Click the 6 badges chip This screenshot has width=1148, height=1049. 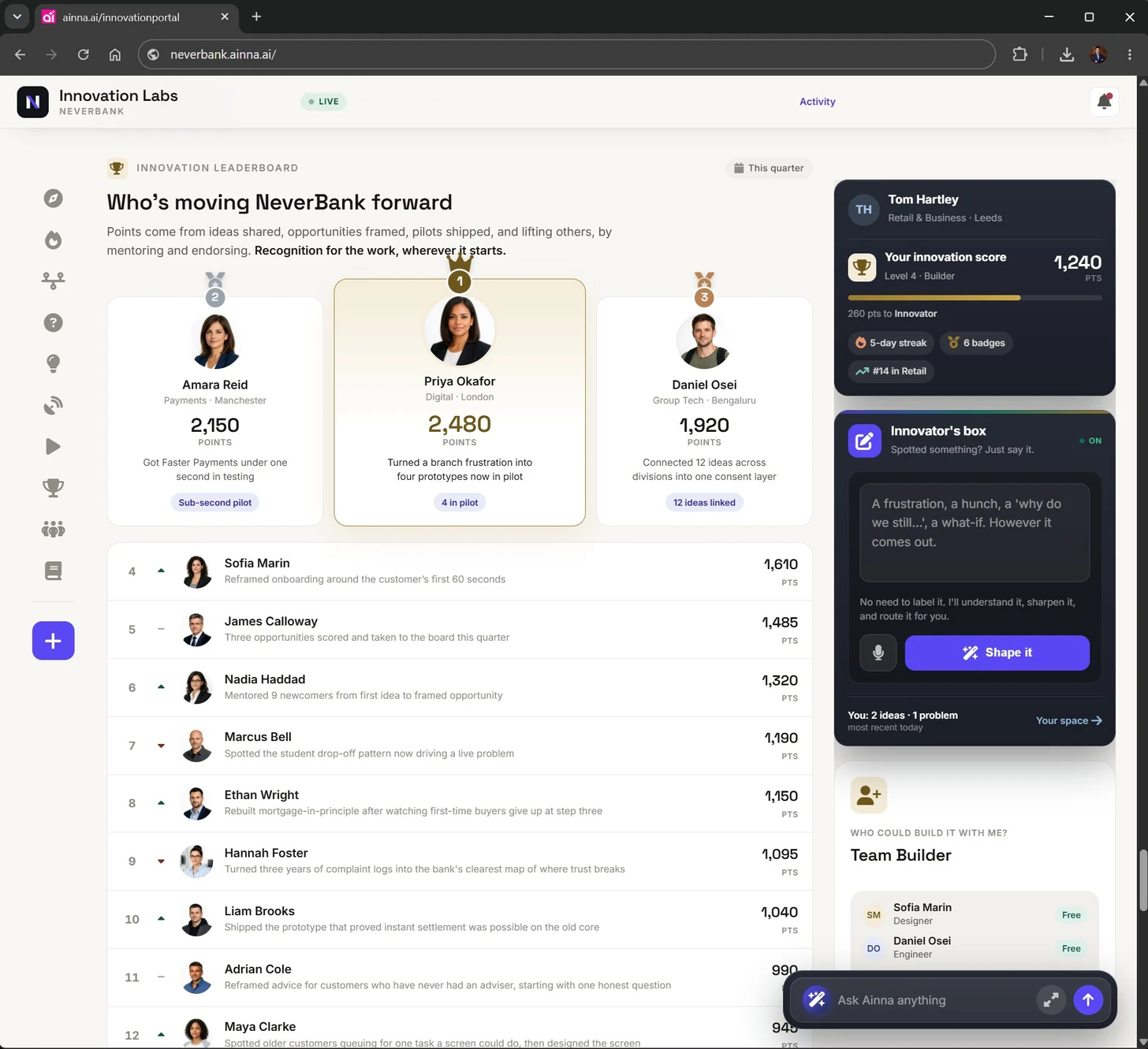(976, 343)
